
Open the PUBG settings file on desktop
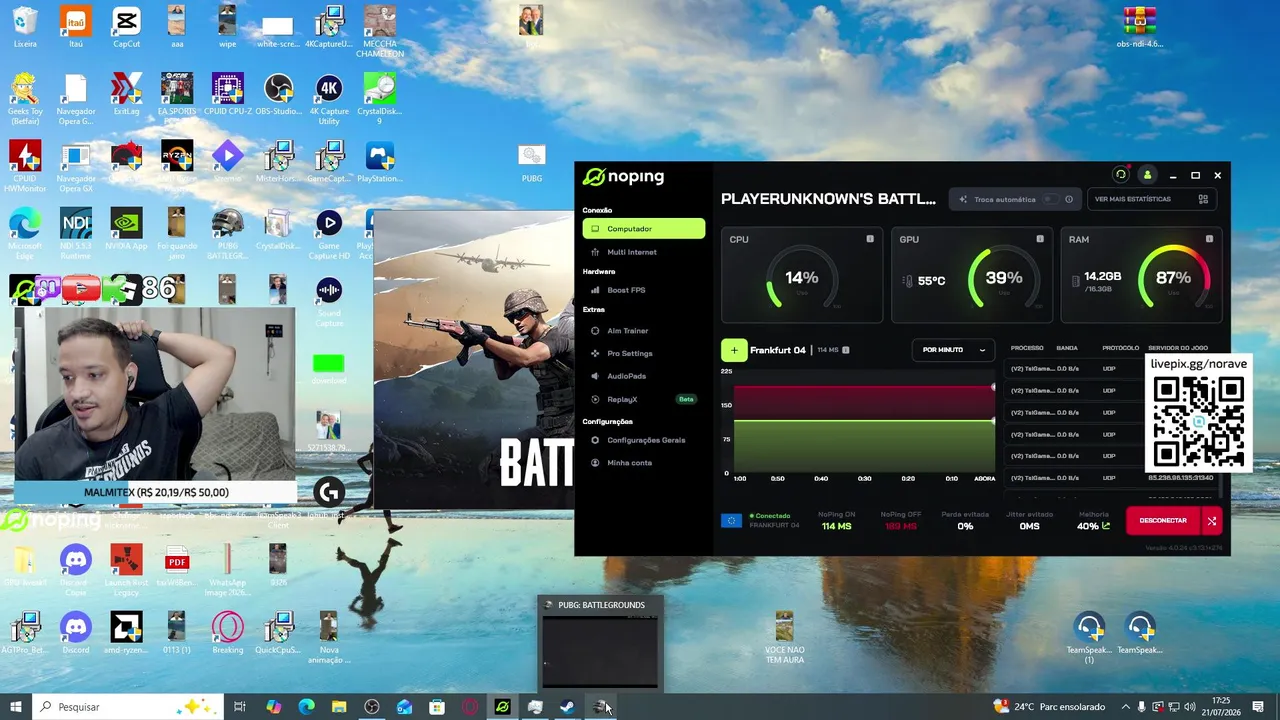(x=532, y=163)
